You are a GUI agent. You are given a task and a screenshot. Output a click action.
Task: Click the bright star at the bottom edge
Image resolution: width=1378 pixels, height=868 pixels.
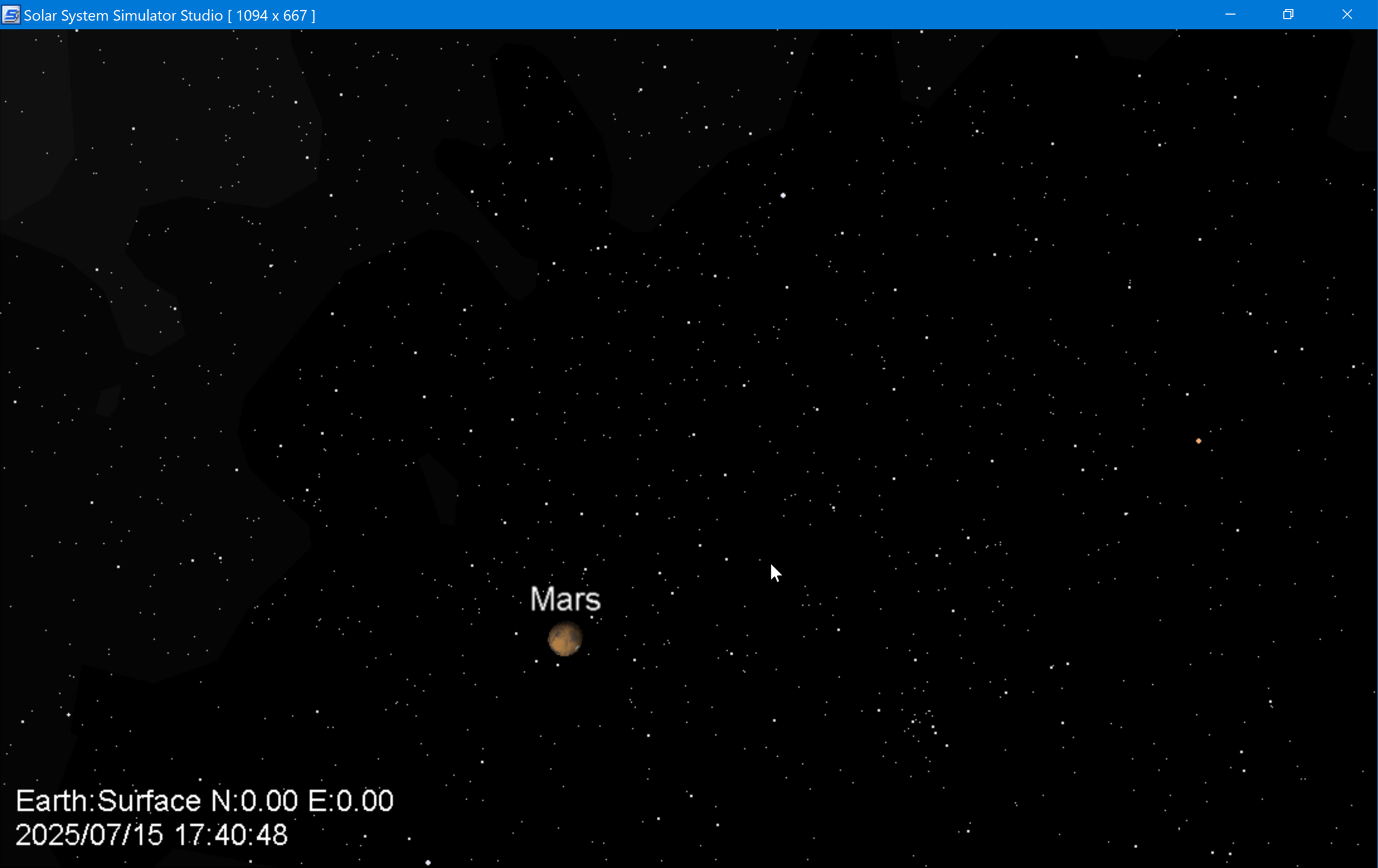[428, 862]
